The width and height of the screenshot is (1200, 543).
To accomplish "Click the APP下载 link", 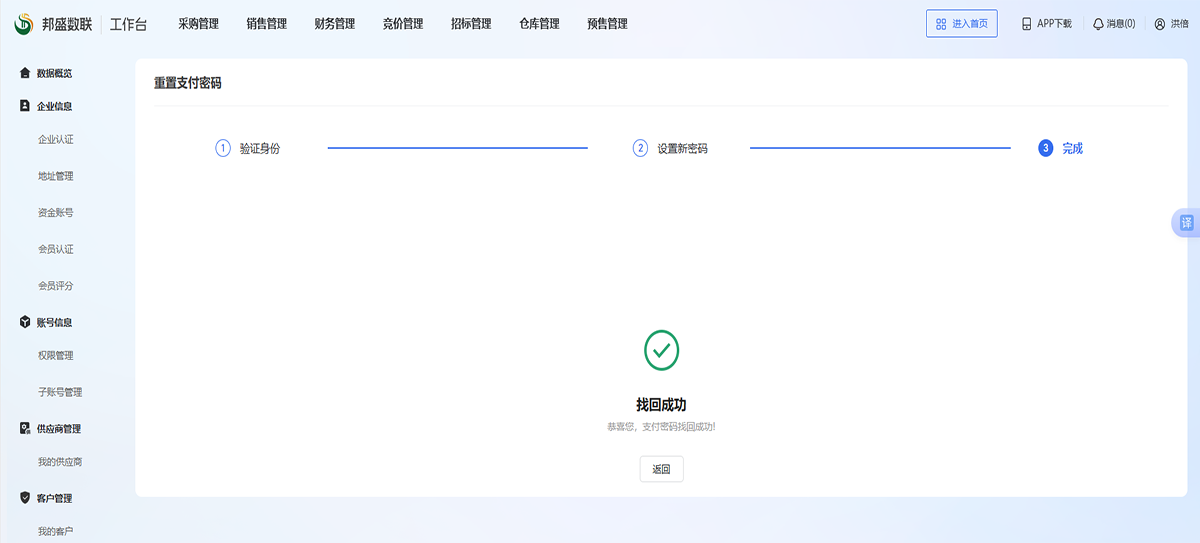I will [1046, 24].
